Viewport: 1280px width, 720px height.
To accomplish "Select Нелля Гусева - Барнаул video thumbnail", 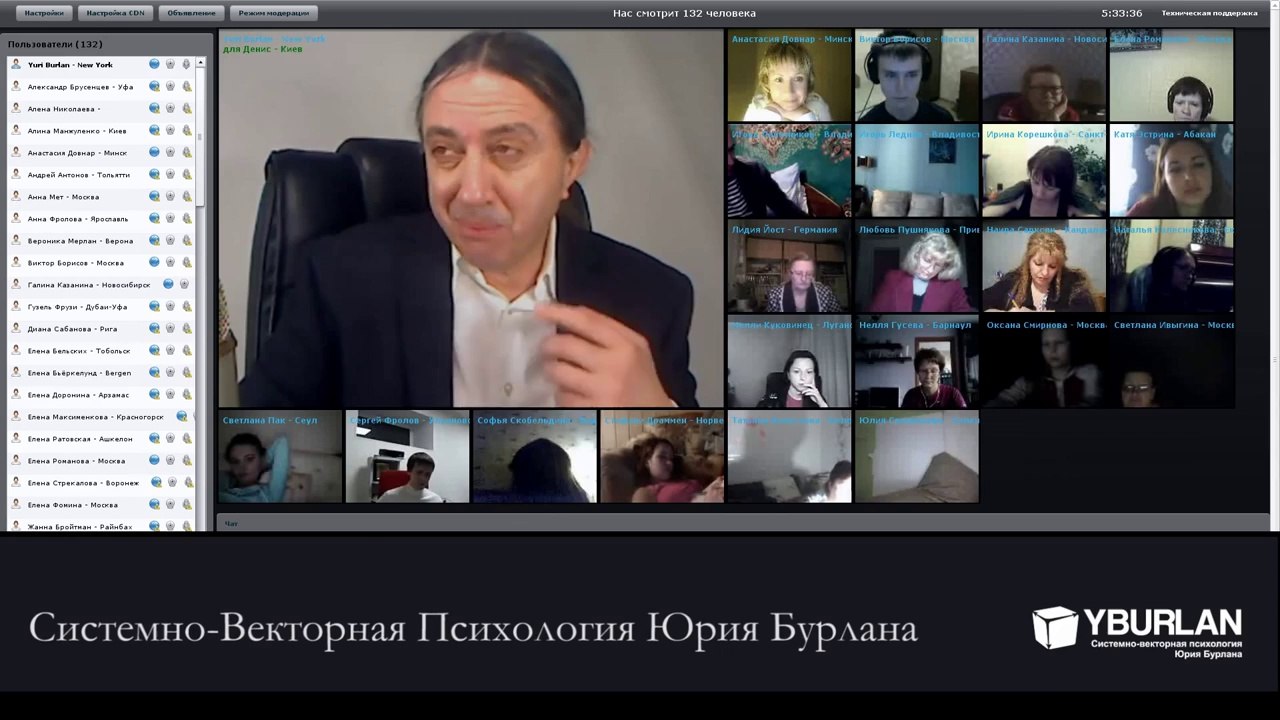I will [x=916, y=361].
